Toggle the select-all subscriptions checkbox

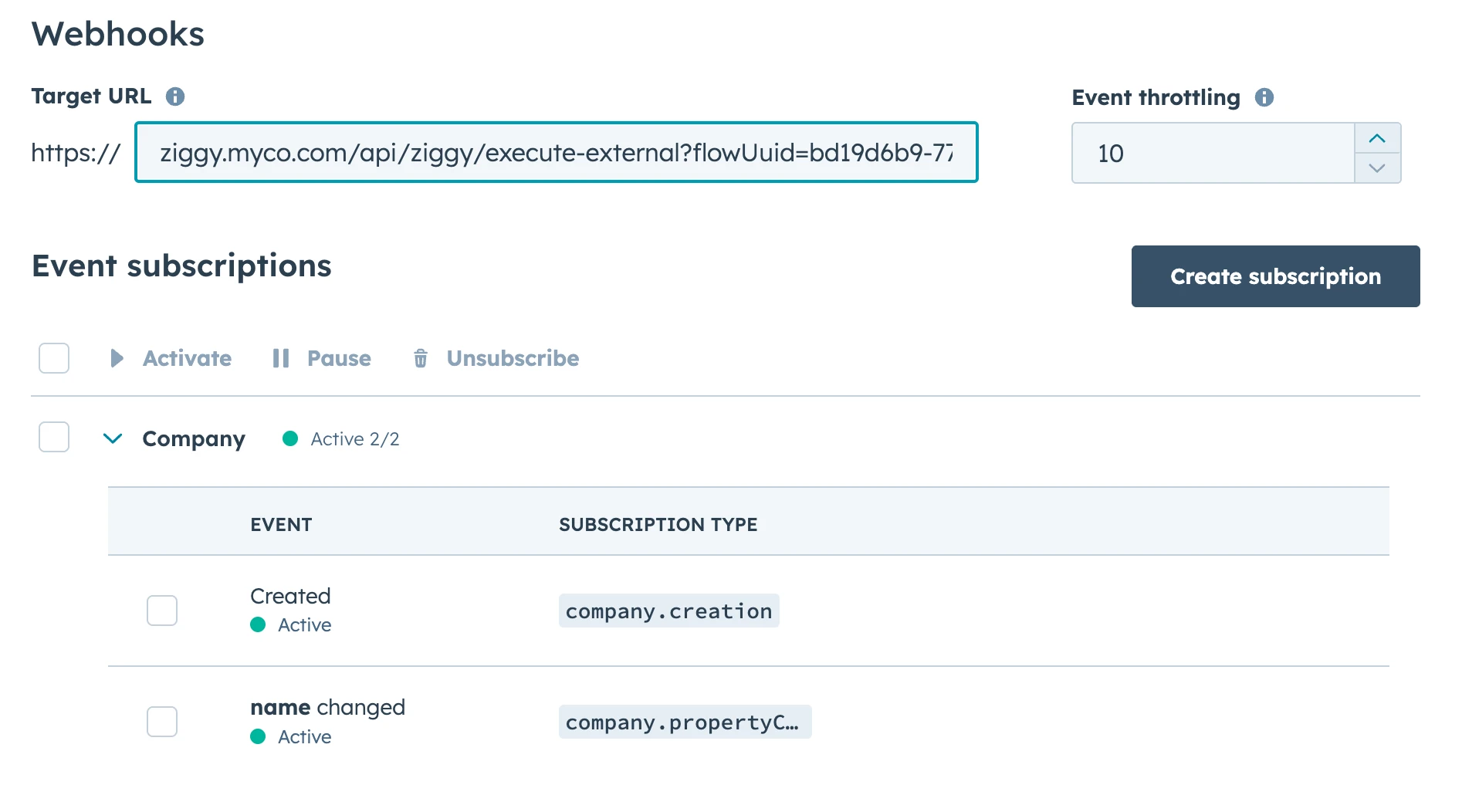click(54, 358)
